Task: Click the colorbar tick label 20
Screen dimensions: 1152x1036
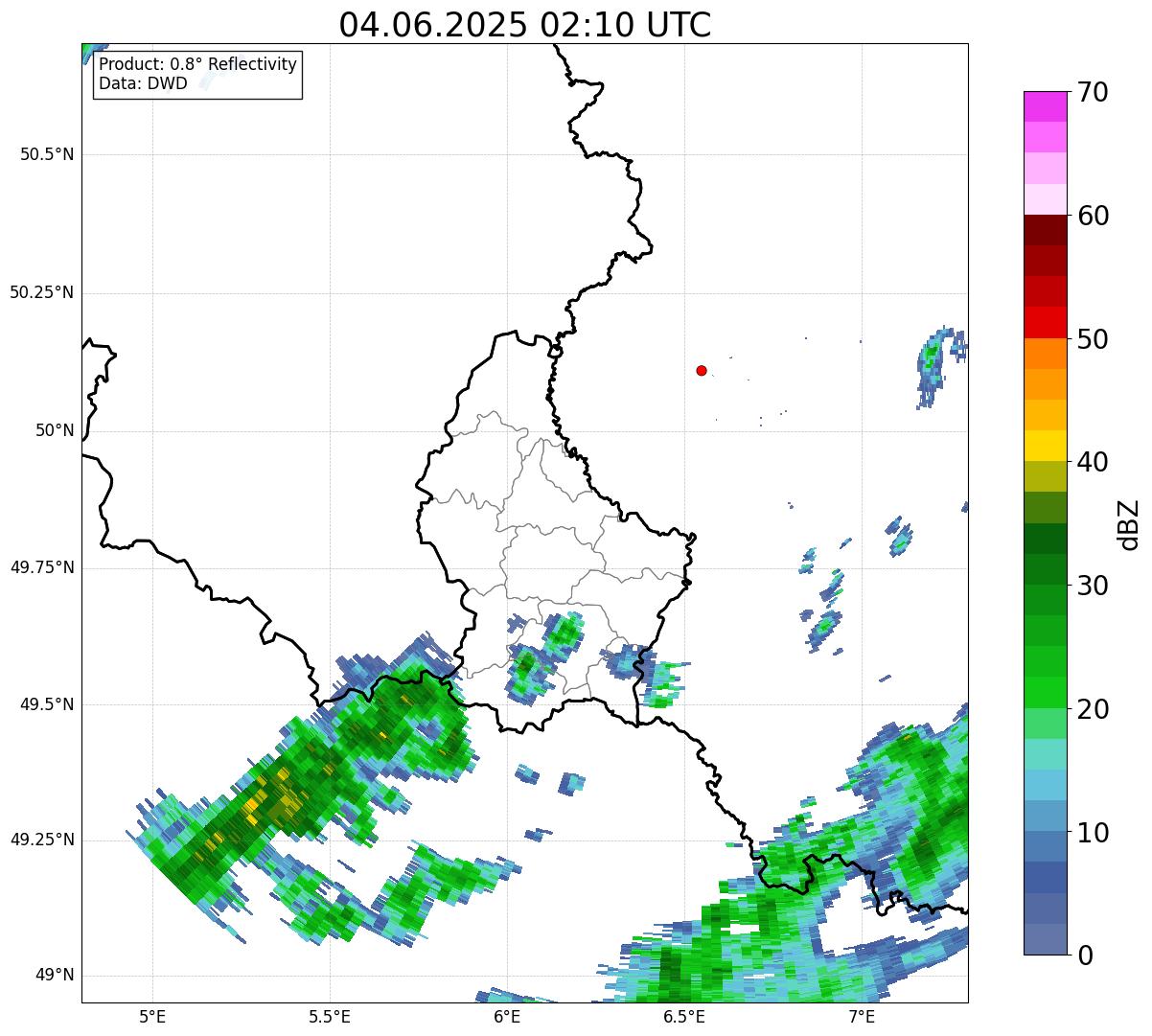Action: 1092,709
